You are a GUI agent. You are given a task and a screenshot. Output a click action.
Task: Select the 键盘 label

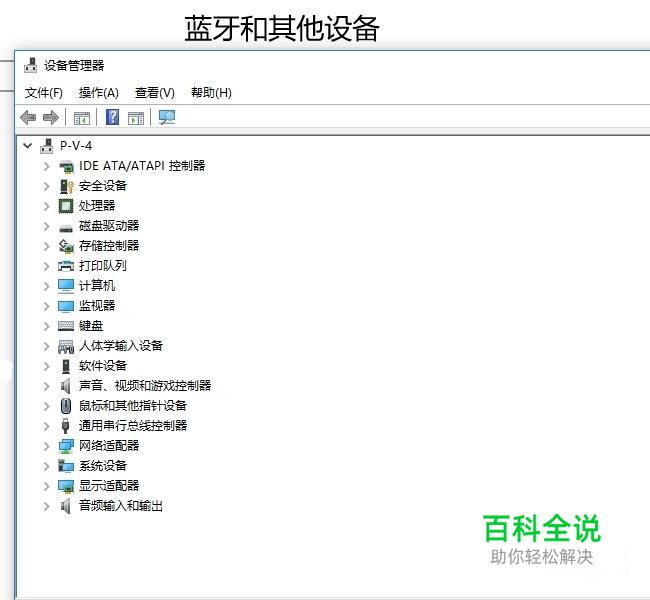91,326
